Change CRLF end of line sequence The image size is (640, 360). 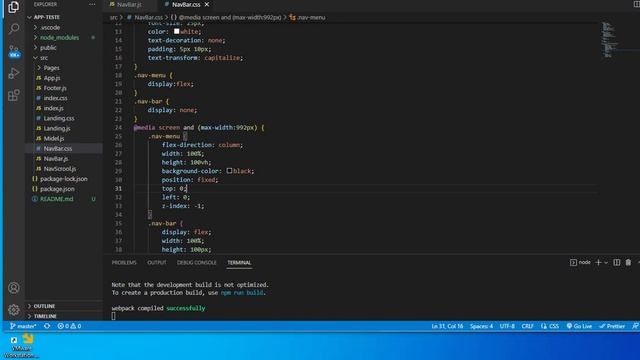pyautogui.click(x=527, y=326)
